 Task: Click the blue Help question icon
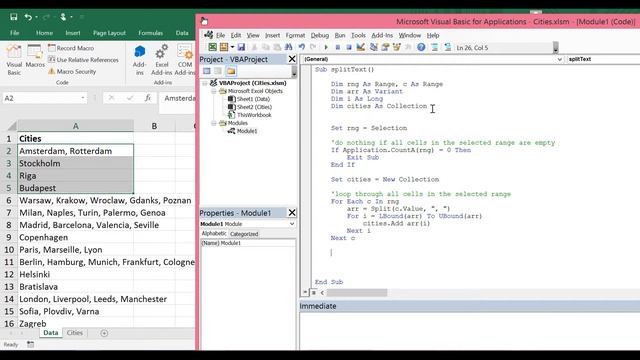point(421,47)
